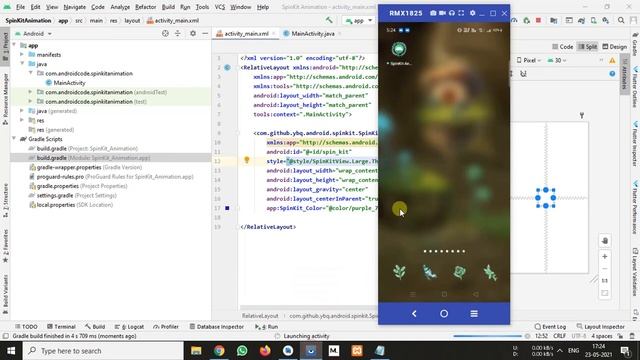Click the zoom in plus button in design
This screenshot has height=360, width=640.
(x=604, y=257)
